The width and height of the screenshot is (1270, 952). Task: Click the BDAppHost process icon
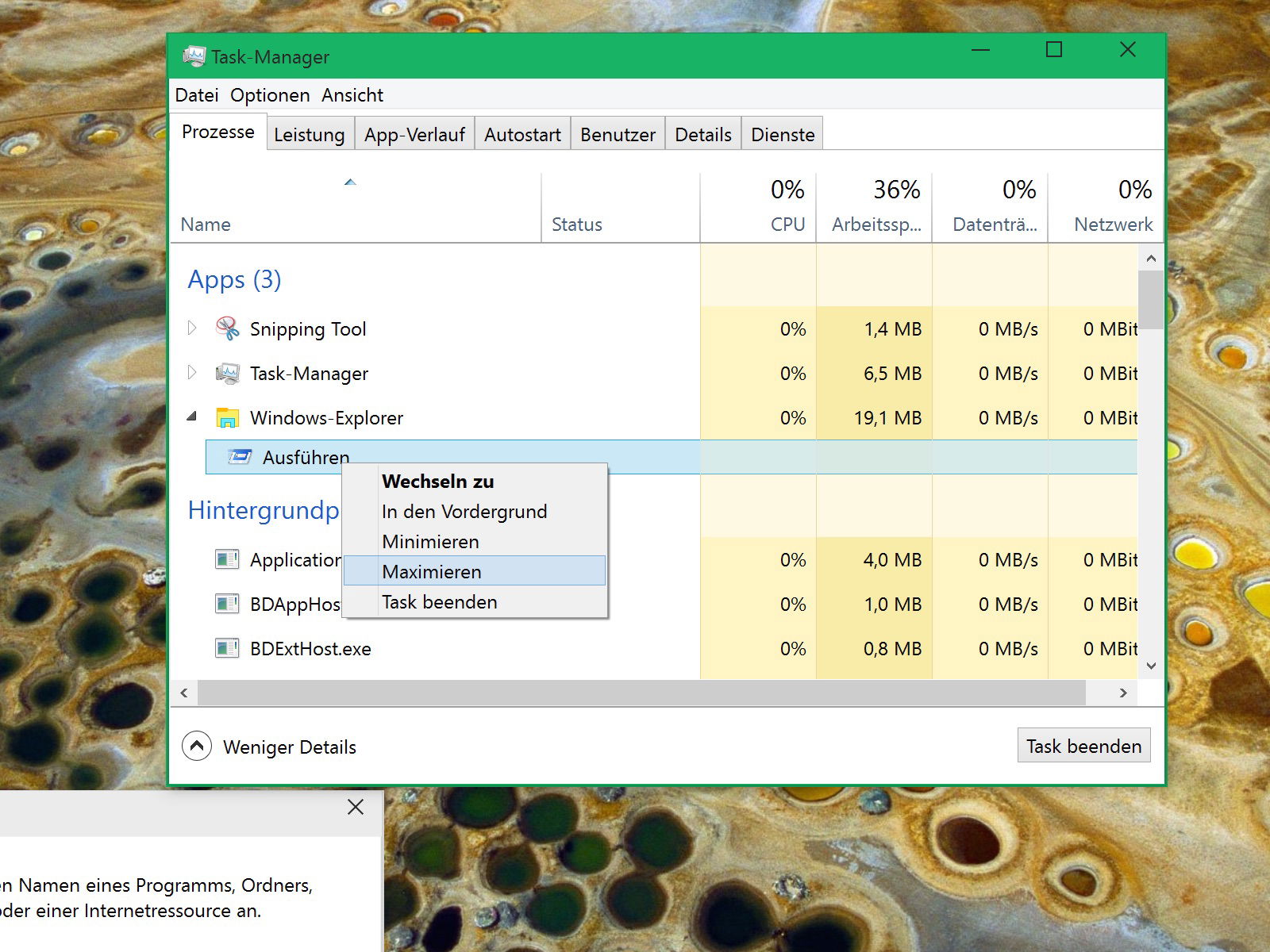tap(227, 604)
